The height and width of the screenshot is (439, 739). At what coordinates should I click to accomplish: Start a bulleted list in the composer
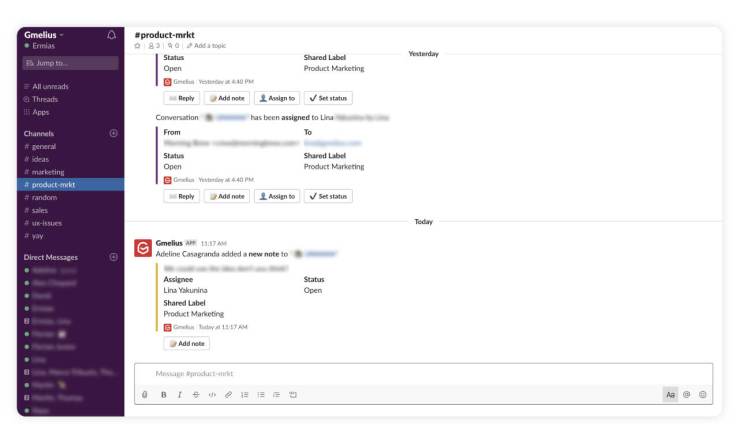pos(261,395)
